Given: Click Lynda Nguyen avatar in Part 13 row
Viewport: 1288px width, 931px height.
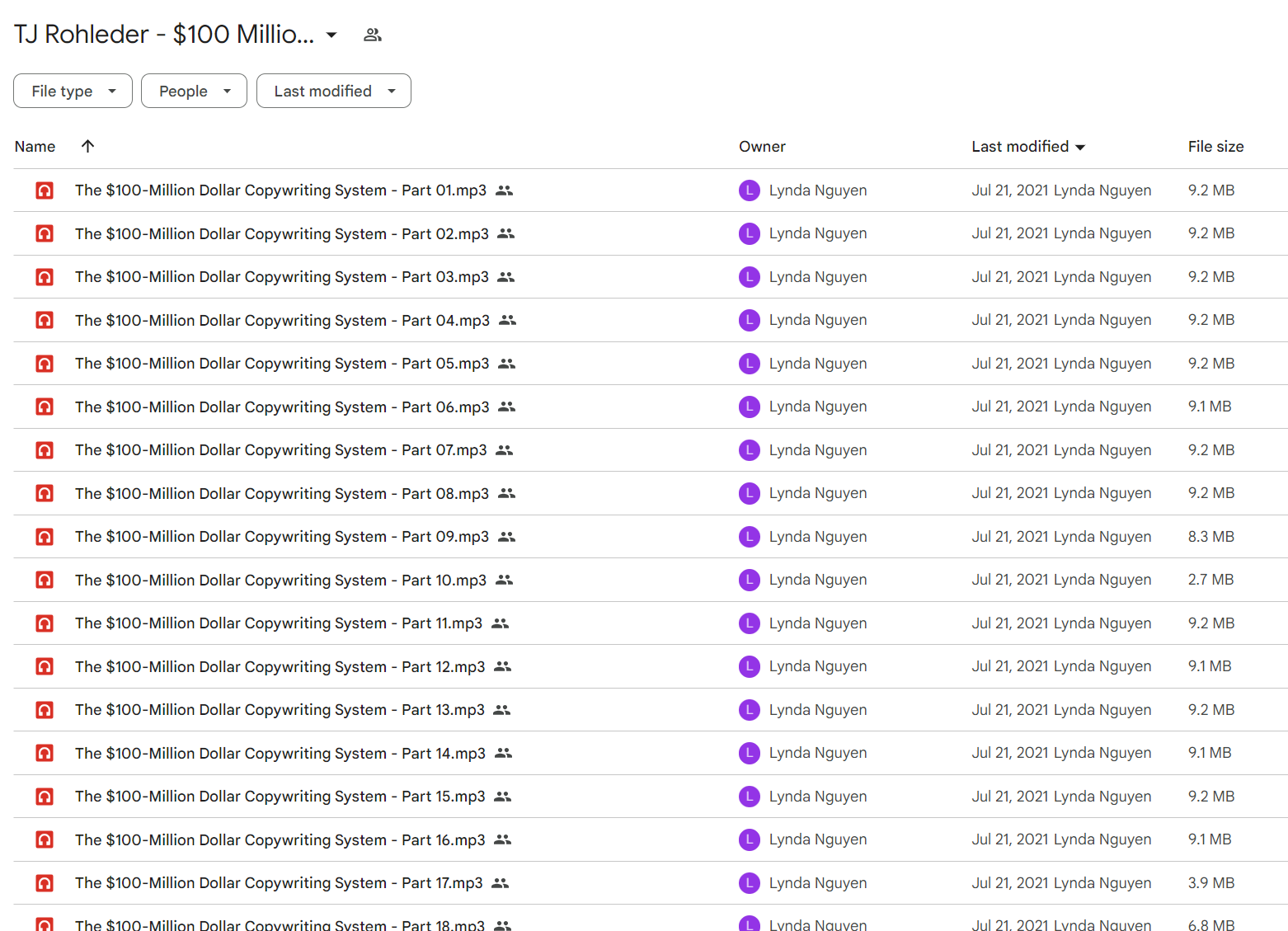Looking at the screenshot, I should (x=750, y=710).
